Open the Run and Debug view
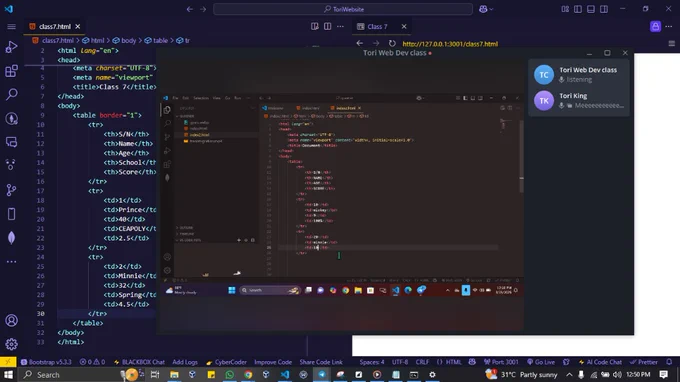 11,47
